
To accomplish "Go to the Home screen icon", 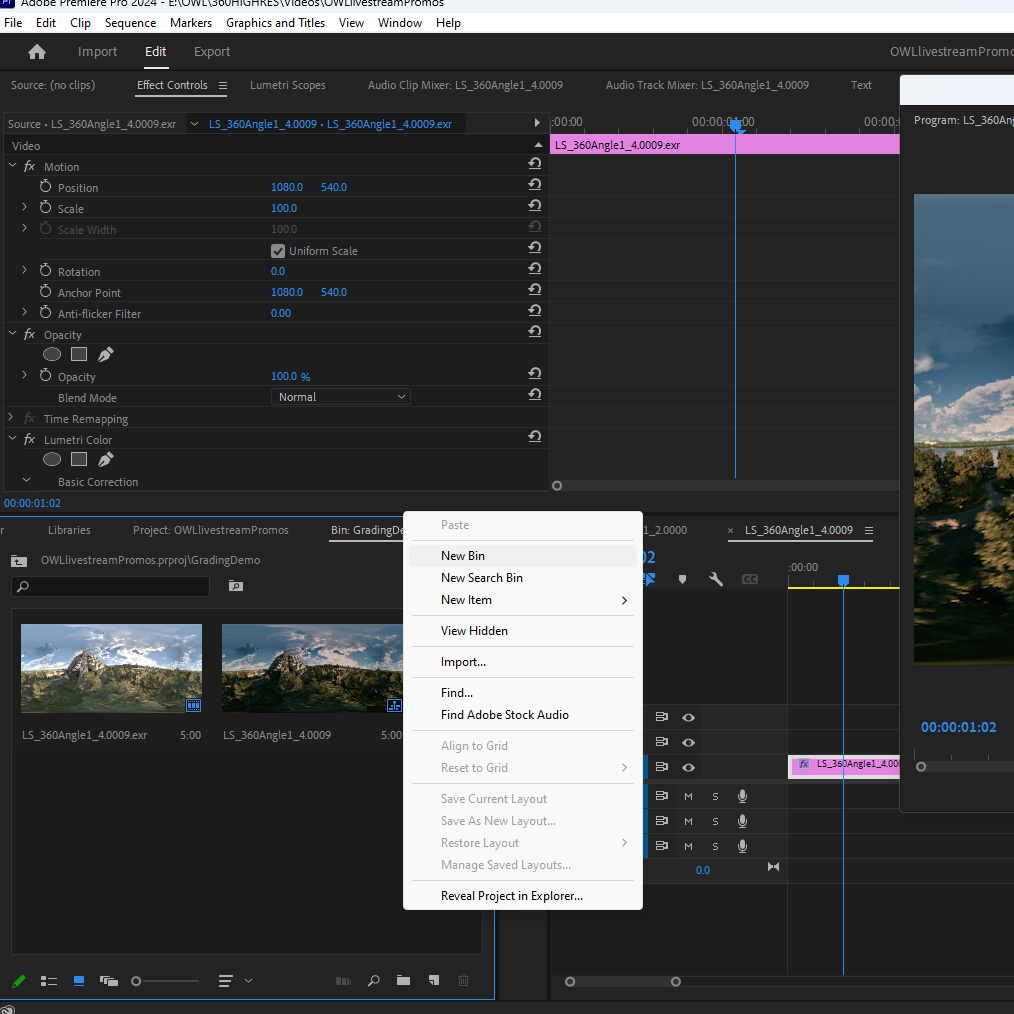I will [x=37, y=52].
